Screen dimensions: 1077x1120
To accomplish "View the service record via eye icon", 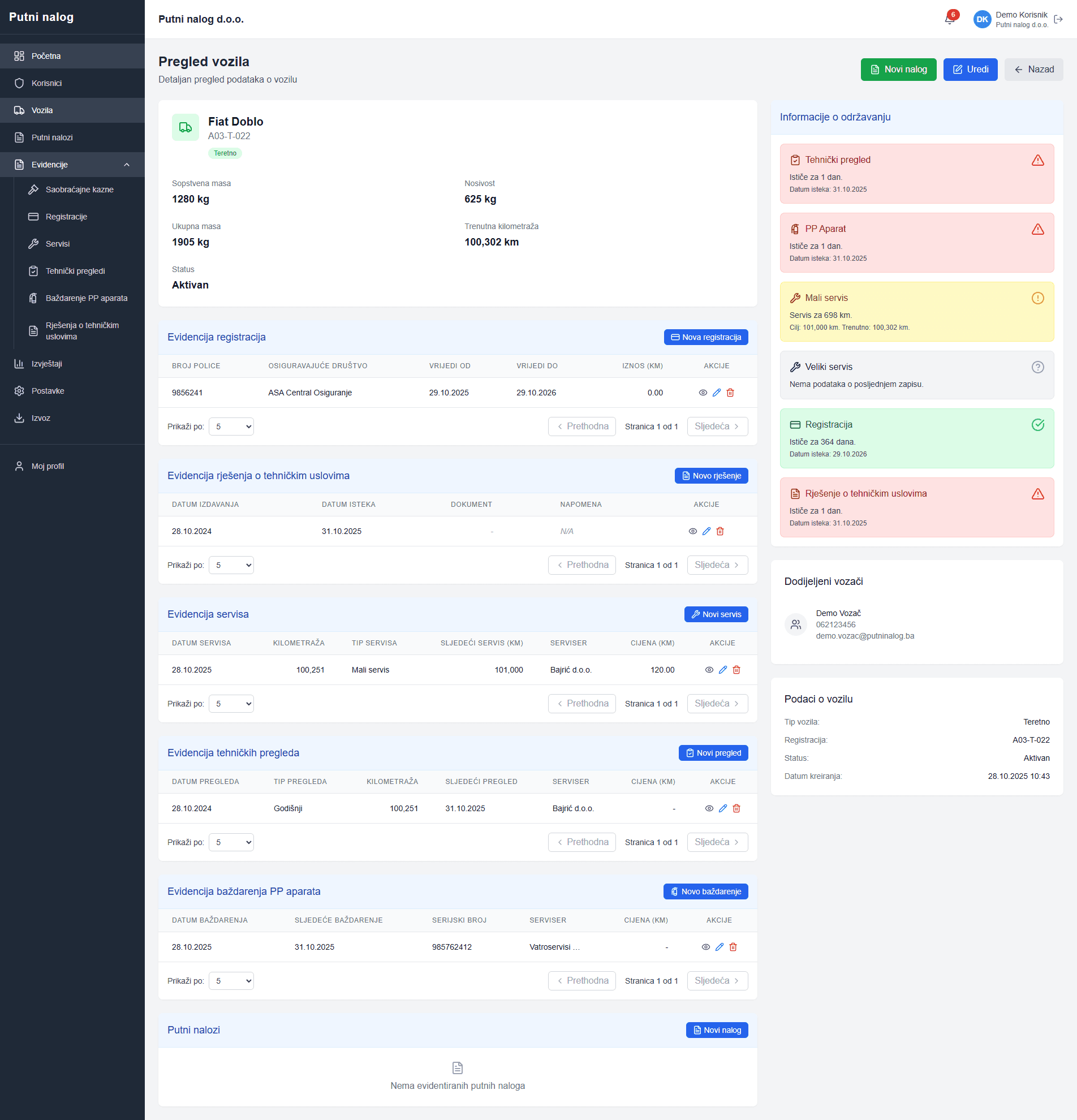I will 709,670.
